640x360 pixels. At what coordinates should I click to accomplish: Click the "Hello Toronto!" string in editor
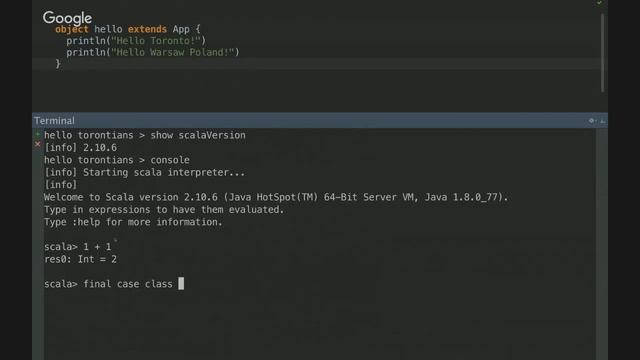click(x=156, y=41)
